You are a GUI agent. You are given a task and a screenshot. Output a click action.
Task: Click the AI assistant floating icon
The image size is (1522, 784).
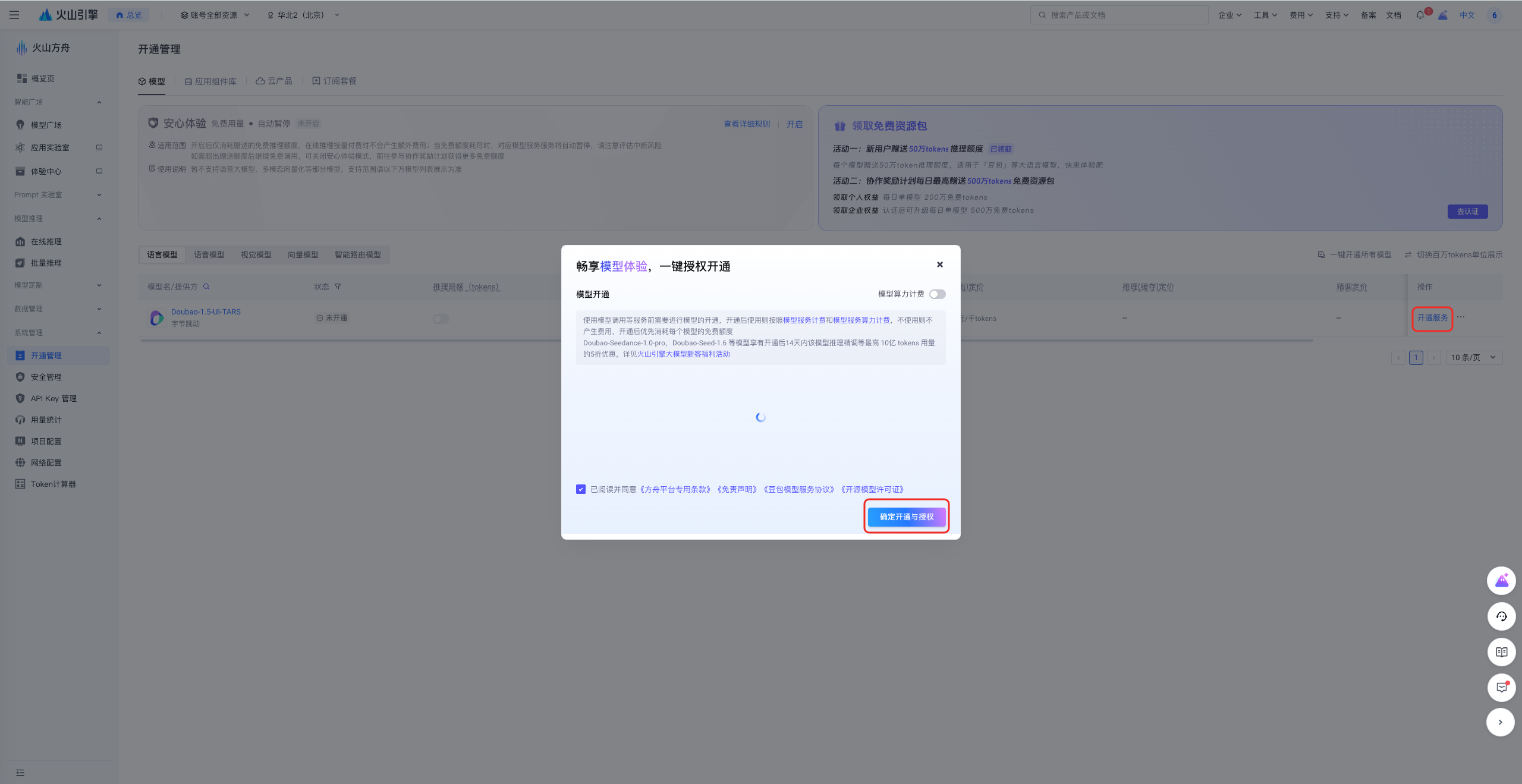[1501, 581]
